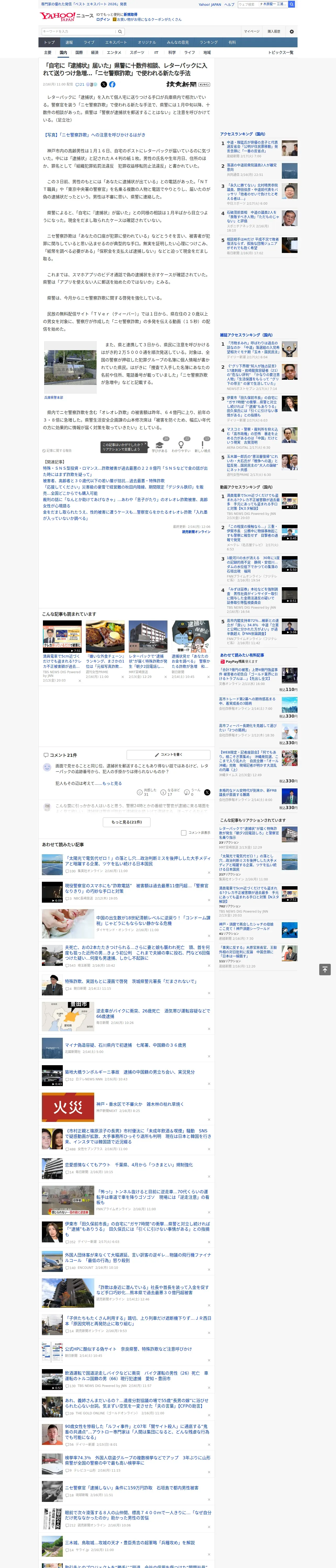Click the scroll-to-top arrow button

pos(325,970)
